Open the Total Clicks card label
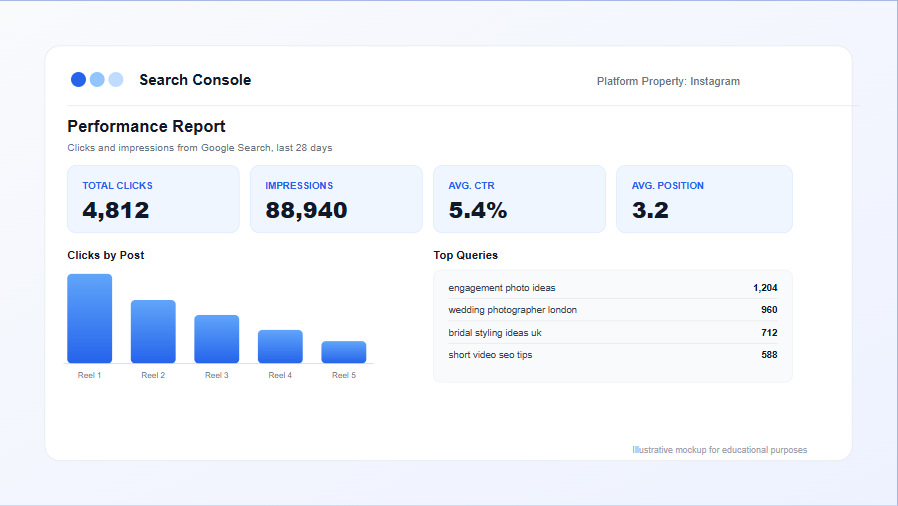Viewport: 898px width, 506px height. [117, 185]
